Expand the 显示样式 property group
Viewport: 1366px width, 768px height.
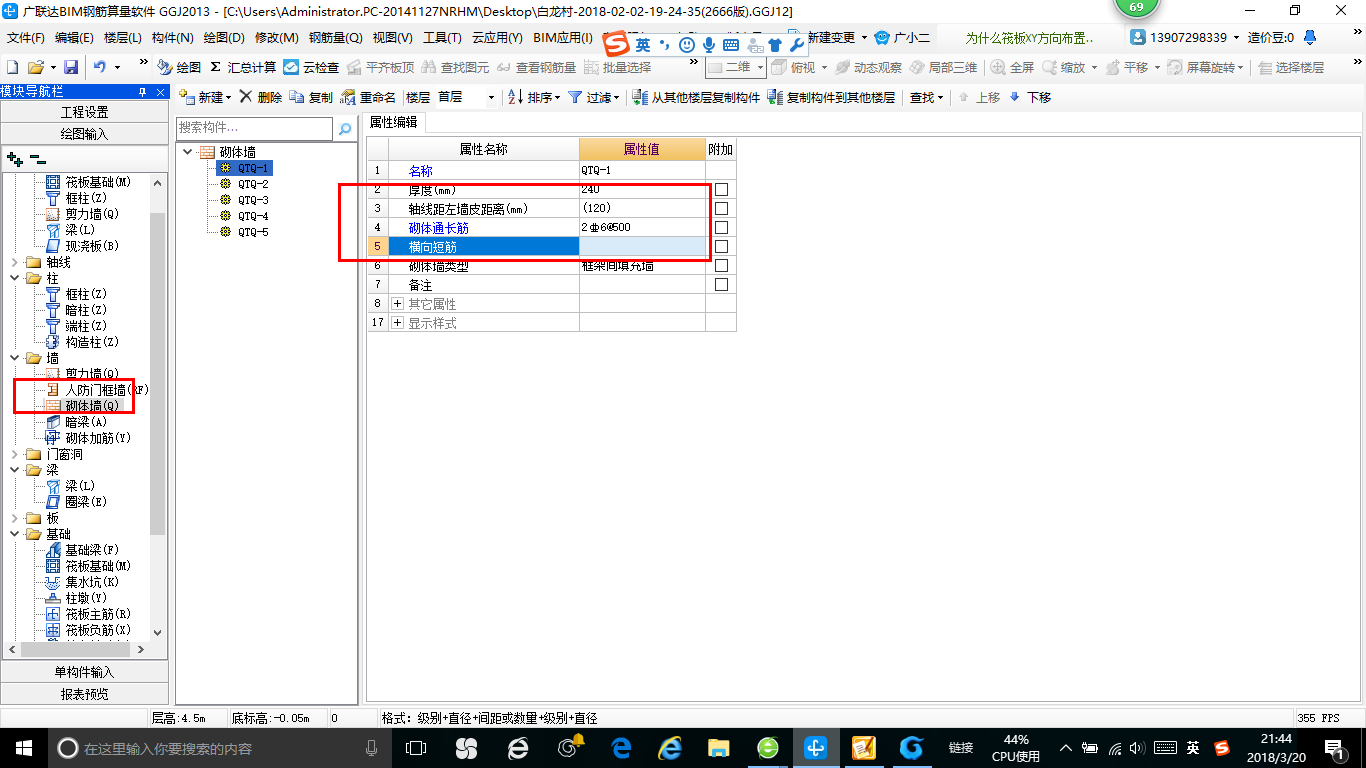[x=398, y=322]
